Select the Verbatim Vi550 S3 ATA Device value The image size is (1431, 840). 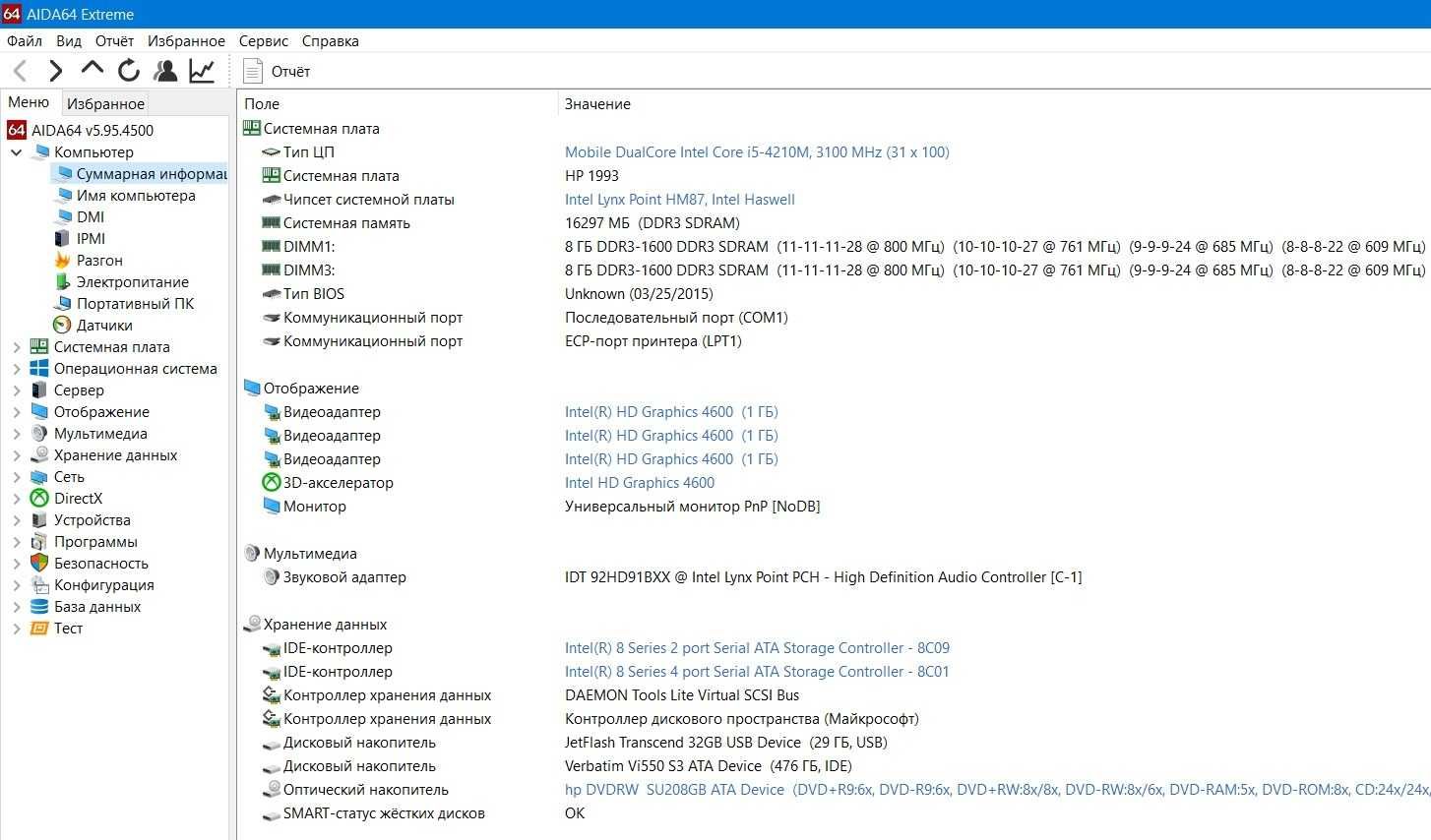tap(709, 766)
